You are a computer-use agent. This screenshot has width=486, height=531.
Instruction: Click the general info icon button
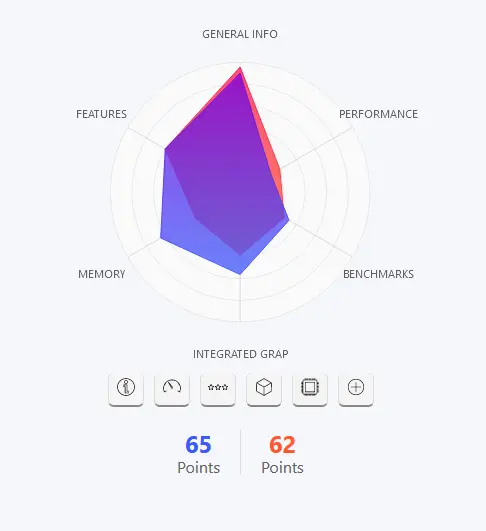click(x=126, y=388)
